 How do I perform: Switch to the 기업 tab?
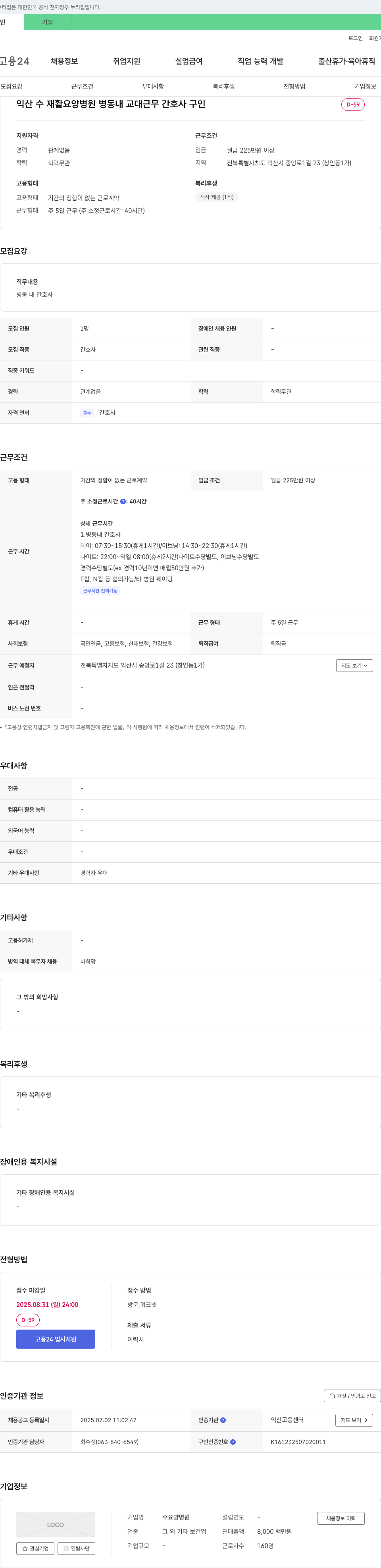47,23
